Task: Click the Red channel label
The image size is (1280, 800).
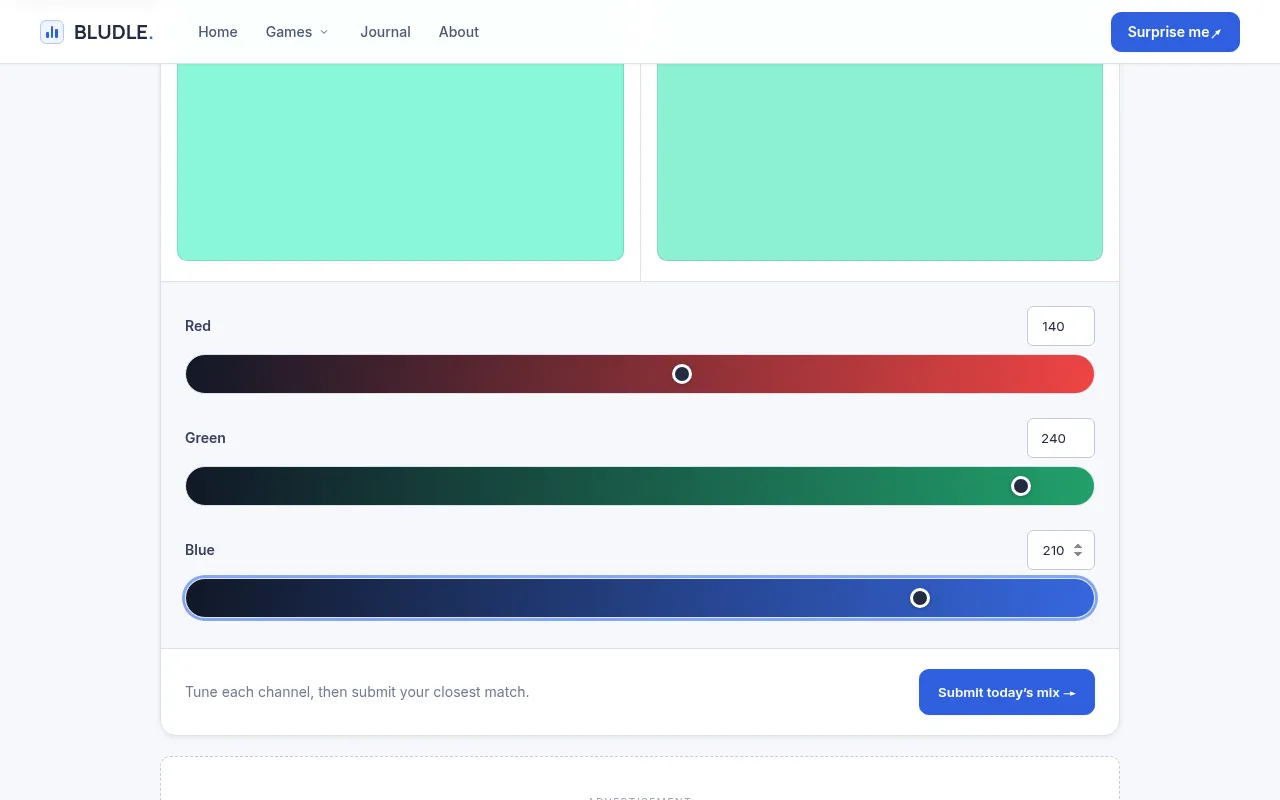Action: [198, 326]
